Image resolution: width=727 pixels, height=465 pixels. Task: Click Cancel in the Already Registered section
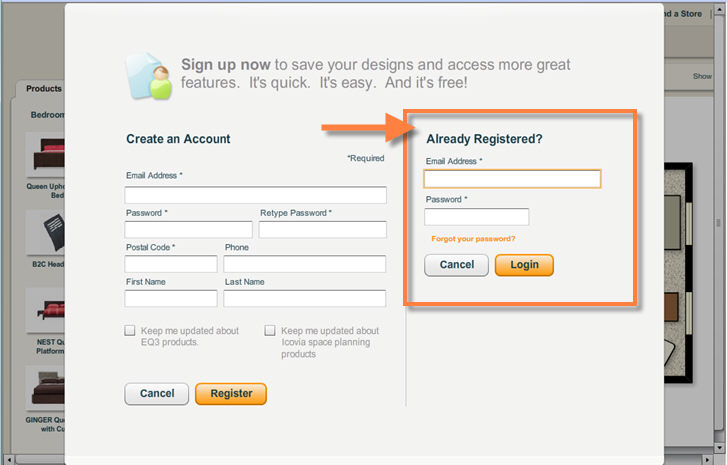pyautogui.click(x=456, y=265)
